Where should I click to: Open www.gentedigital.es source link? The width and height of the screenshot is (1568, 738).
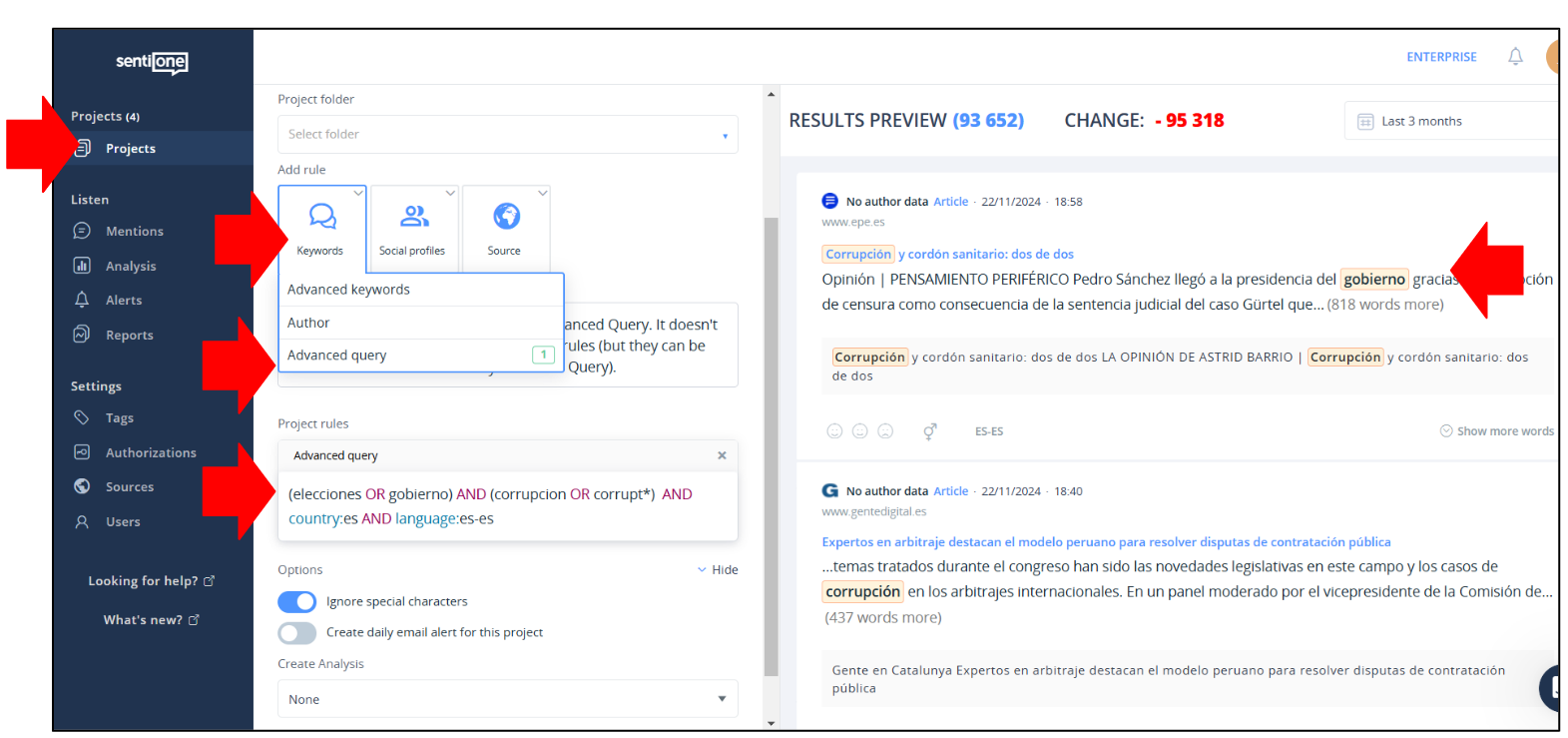873,512
